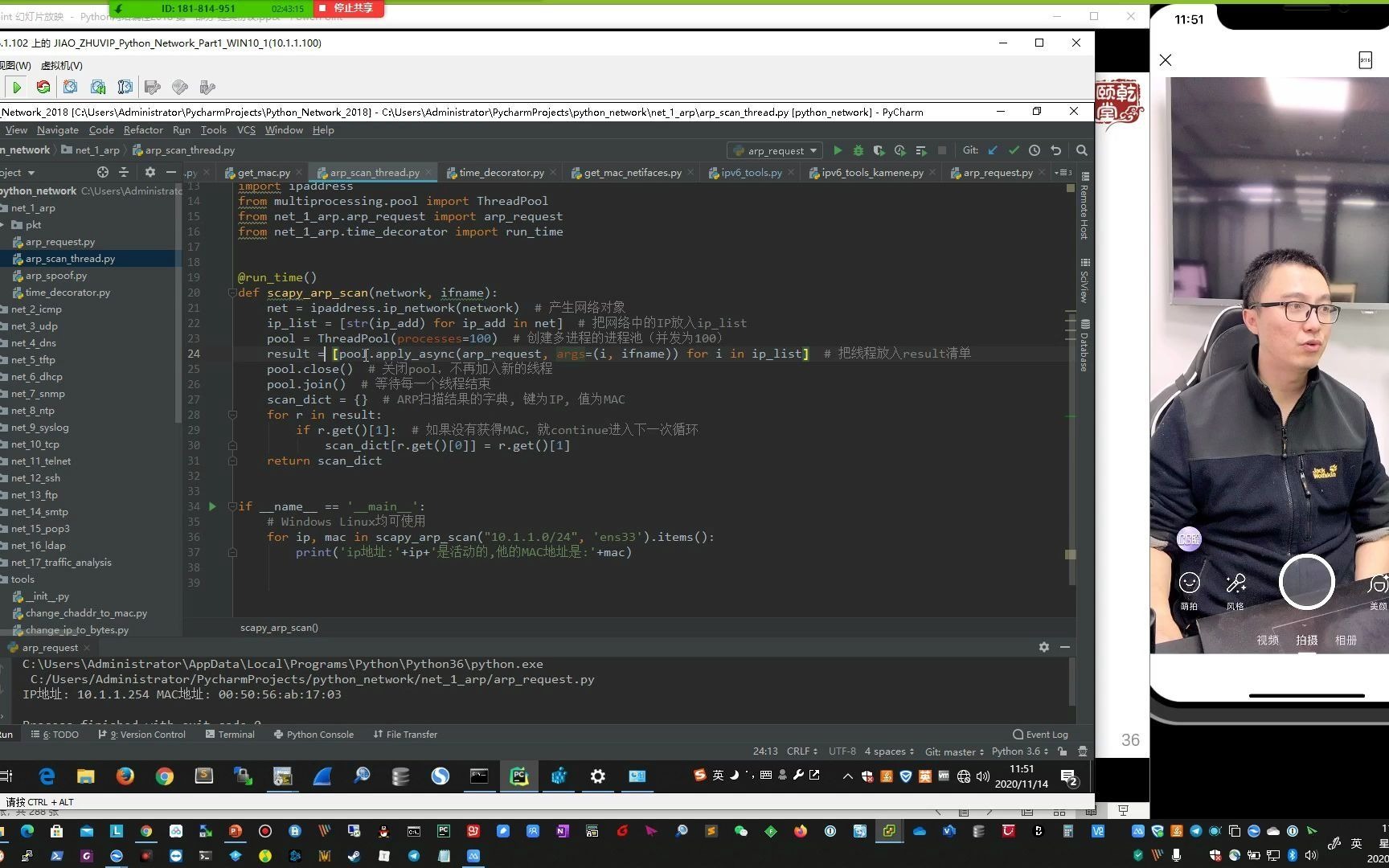Image resolution: width=1389 pixels, height=868 pixels.
Task: Open the Tools menu
Action: 213,130
